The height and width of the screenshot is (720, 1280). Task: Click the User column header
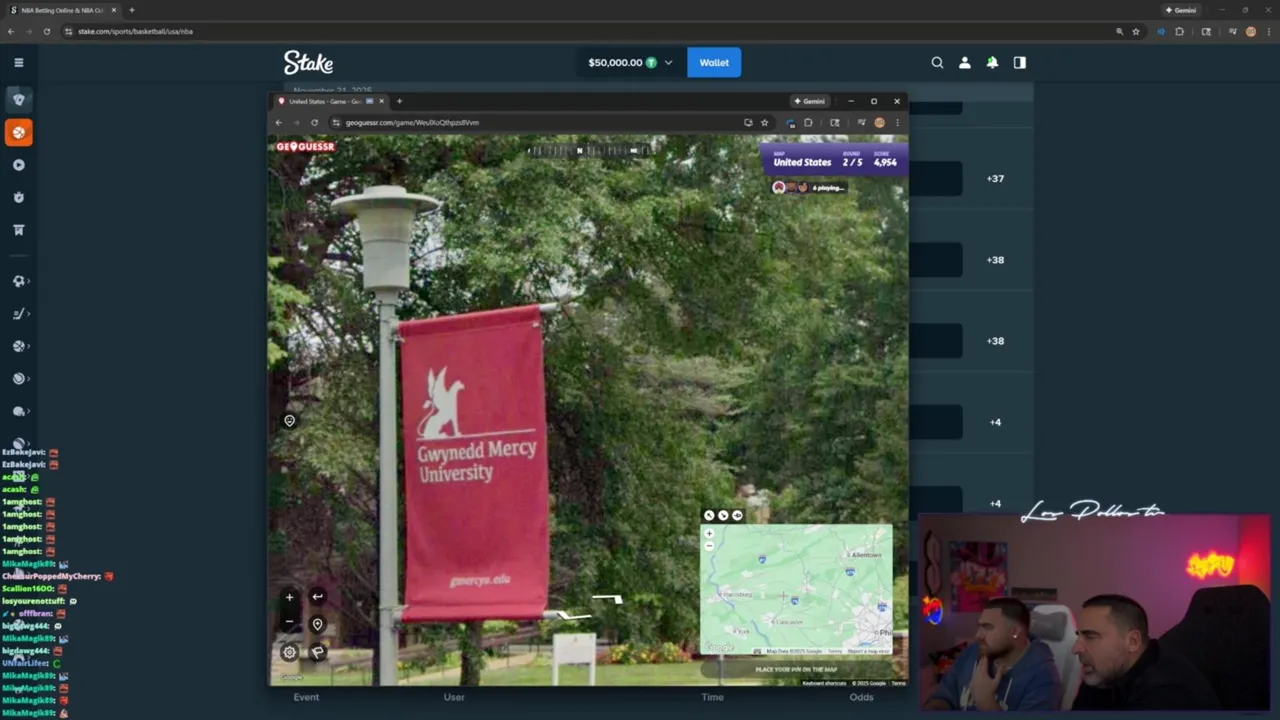point(454,697)
